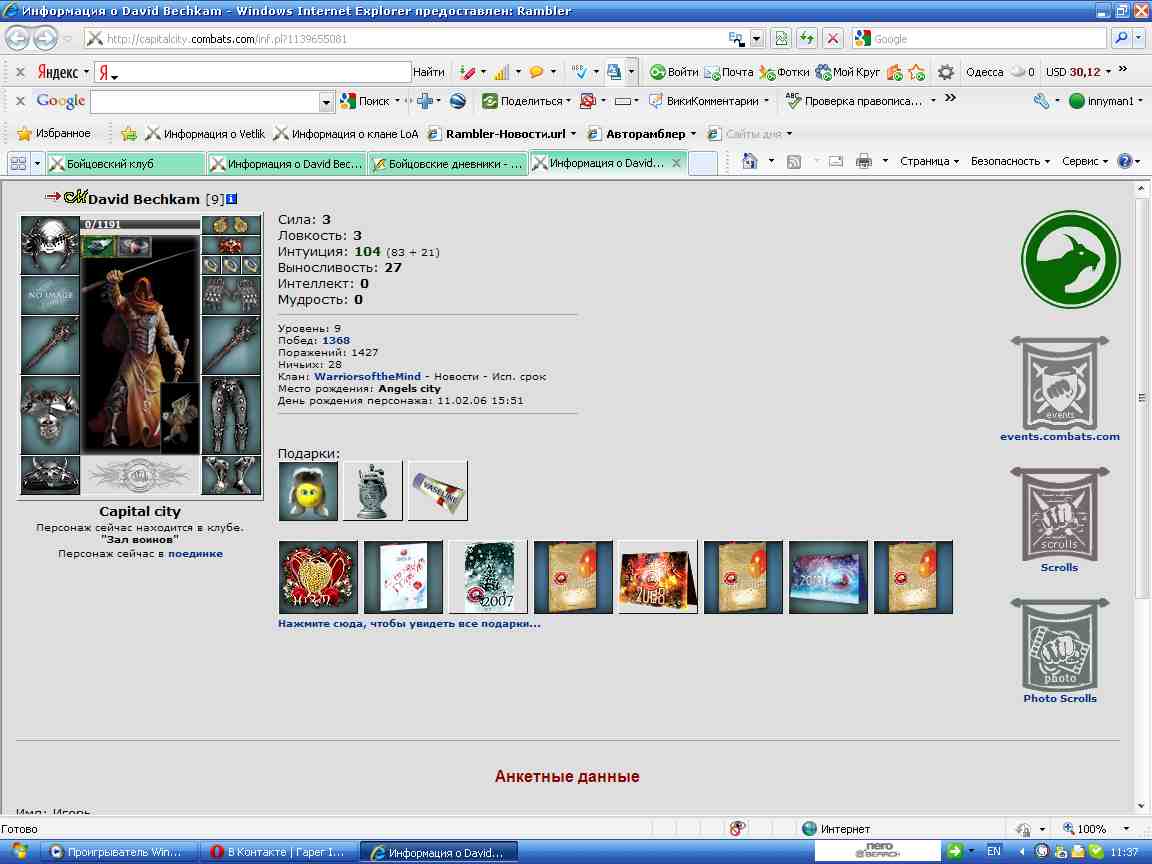Click the Yandex toolbar settings gear
This screenshot has width=1152, height=864.
coord(946,72)
